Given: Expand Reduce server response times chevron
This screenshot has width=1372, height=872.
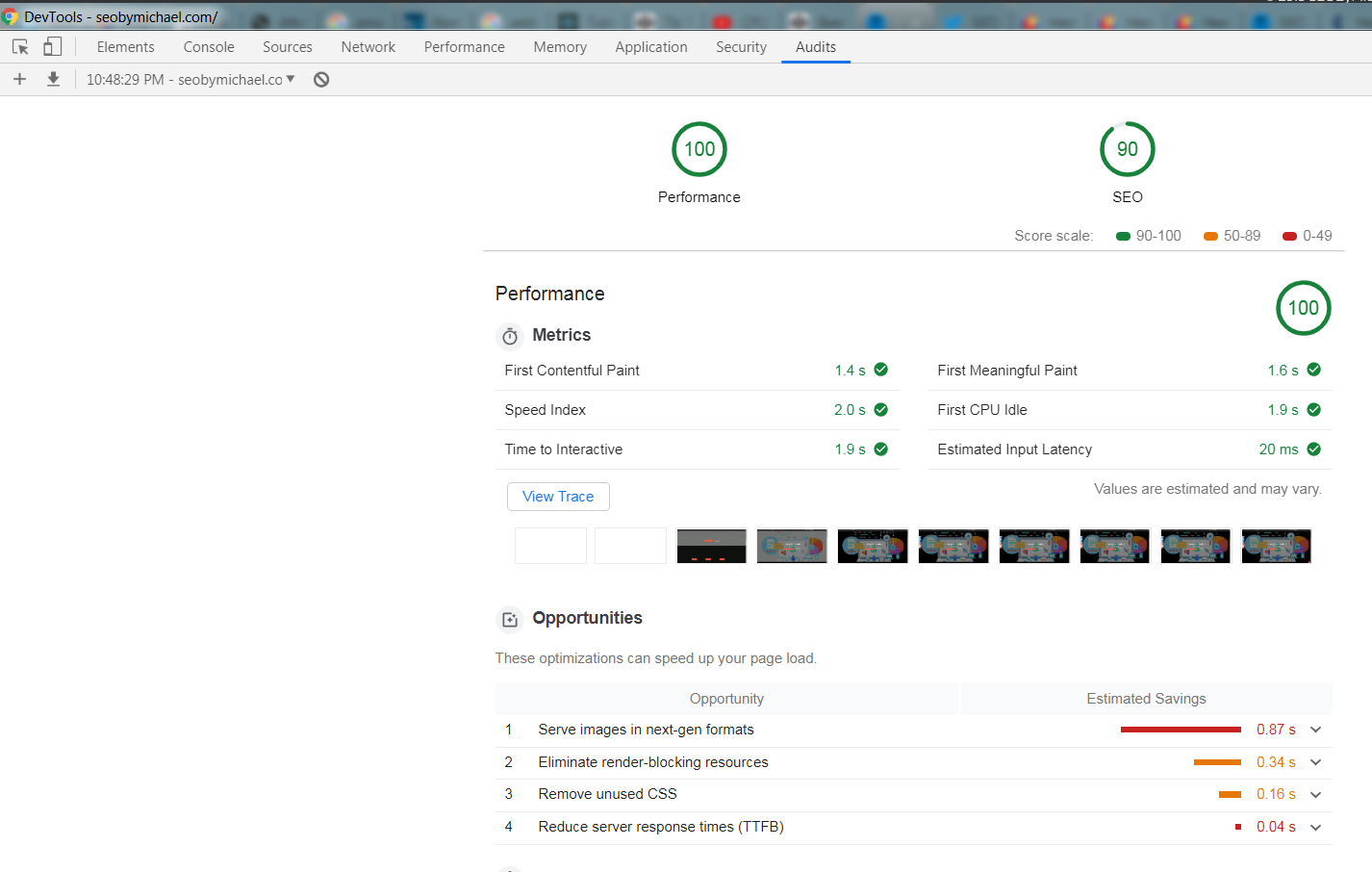Looking at the screenshot, I should click(1316, 827).
